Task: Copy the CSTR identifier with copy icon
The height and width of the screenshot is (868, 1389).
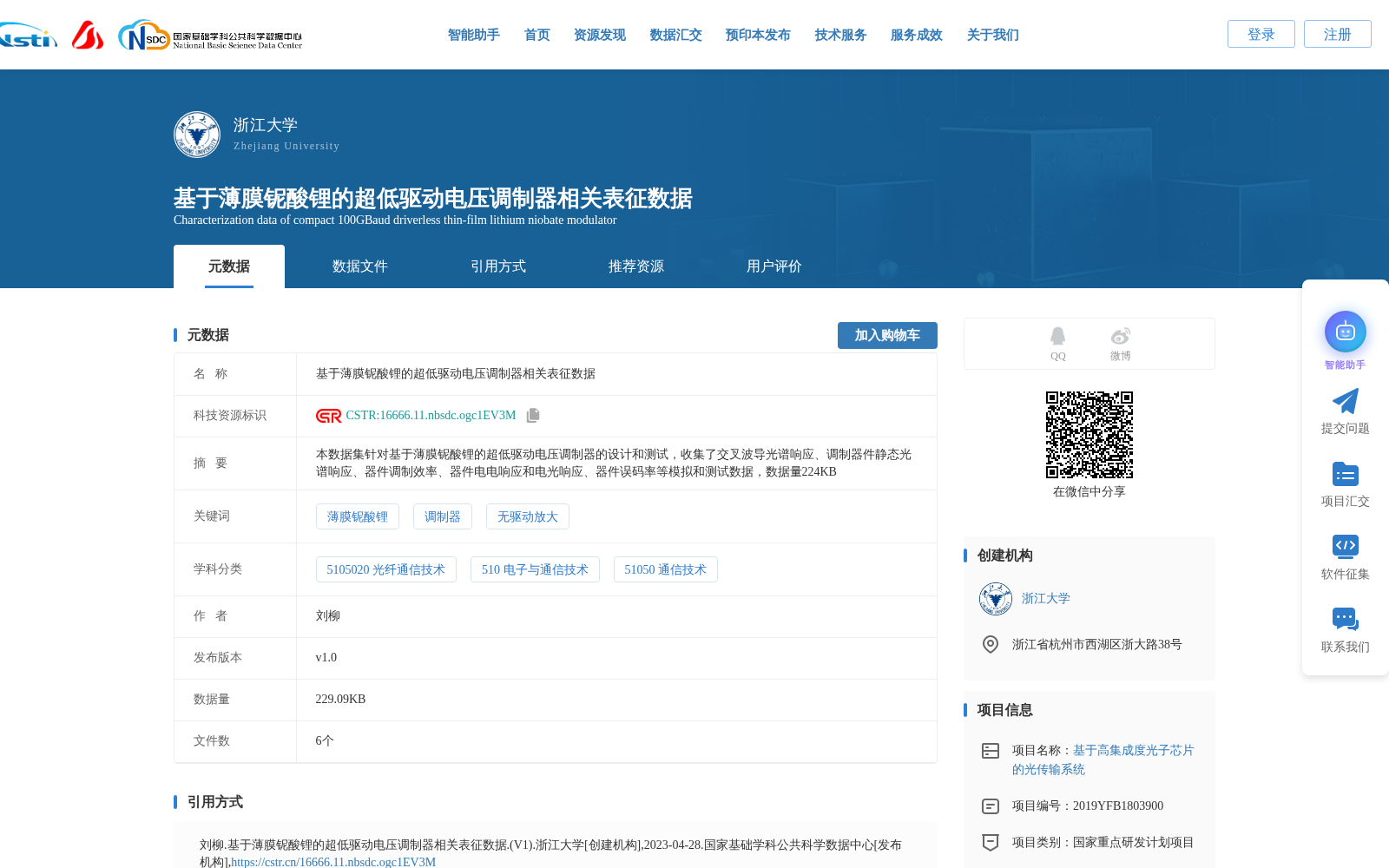Action: click(x=533, y=416)
